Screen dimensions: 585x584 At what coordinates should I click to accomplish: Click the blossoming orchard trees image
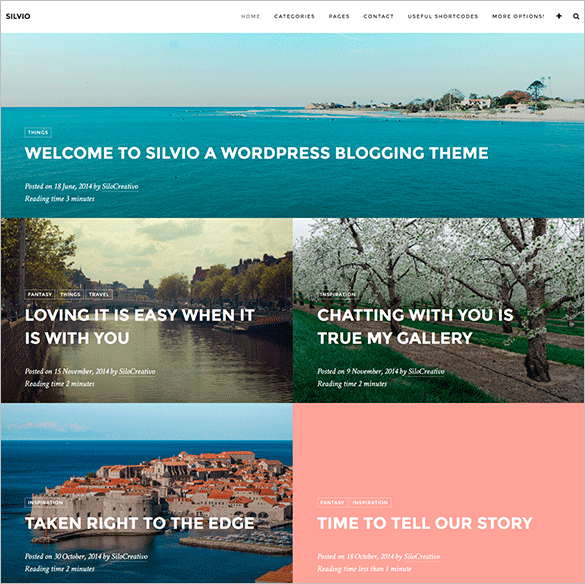[439, 261]
